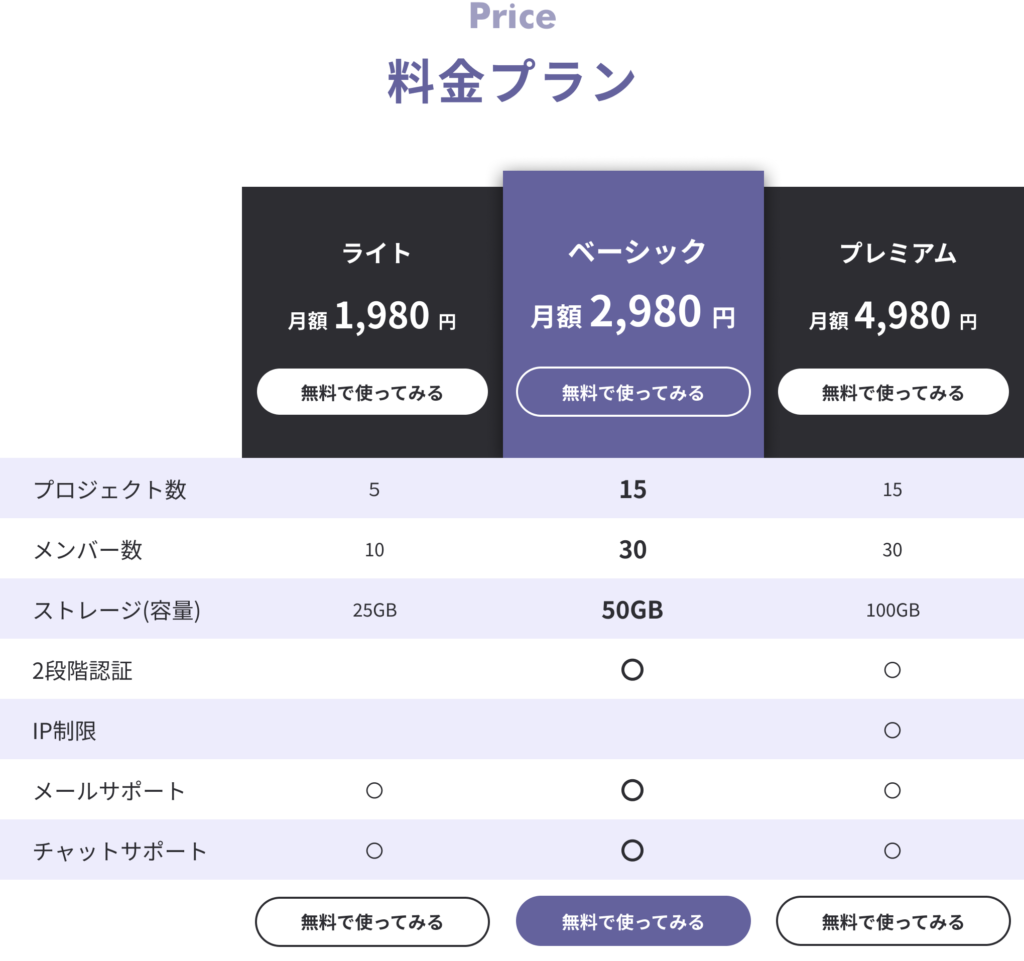
Task: Click the ライト header's 無料で使ってみる button
Action: [372, 392]
